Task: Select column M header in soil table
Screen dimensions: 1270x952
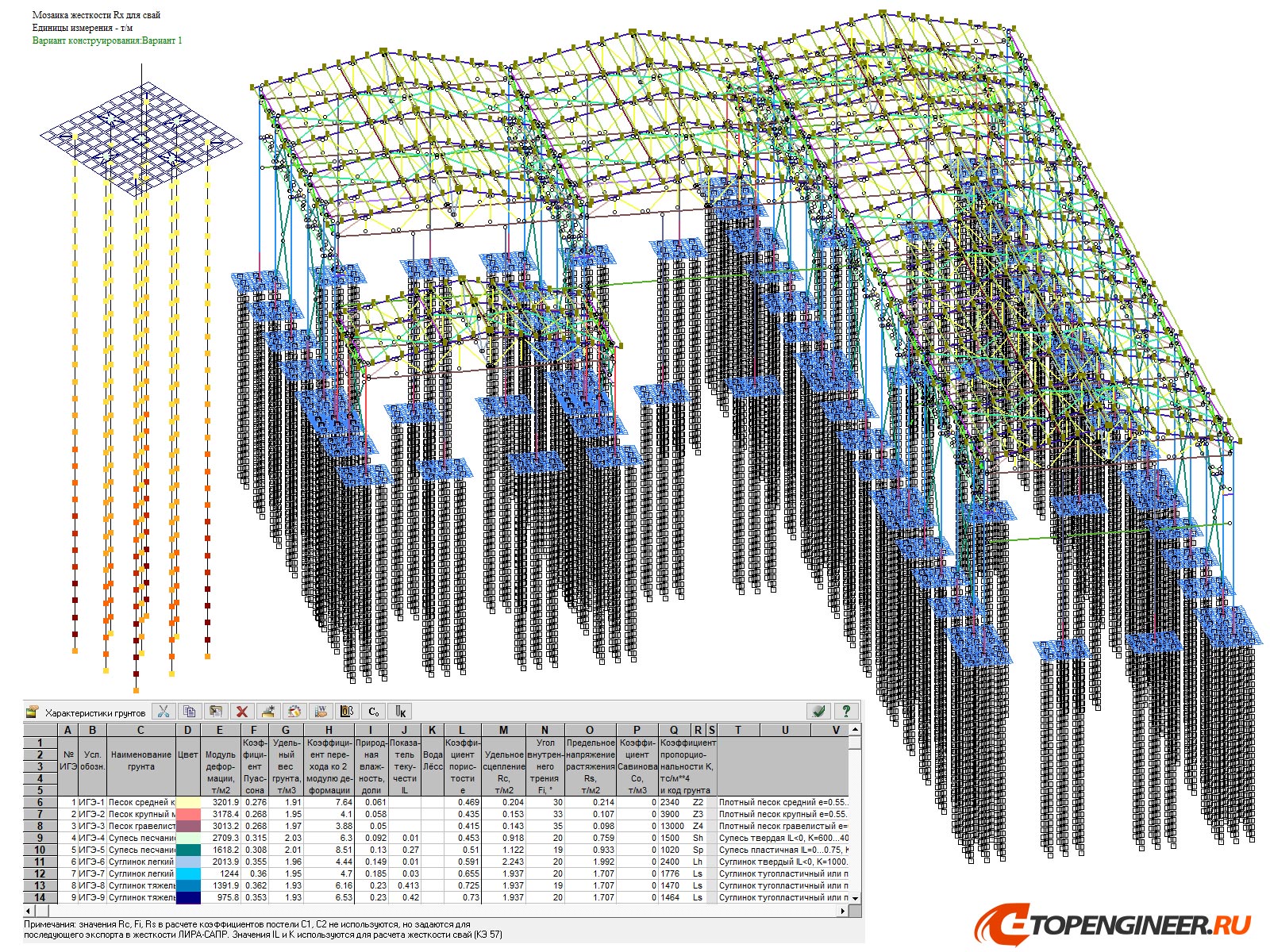Action: click(x=503, y=730)
